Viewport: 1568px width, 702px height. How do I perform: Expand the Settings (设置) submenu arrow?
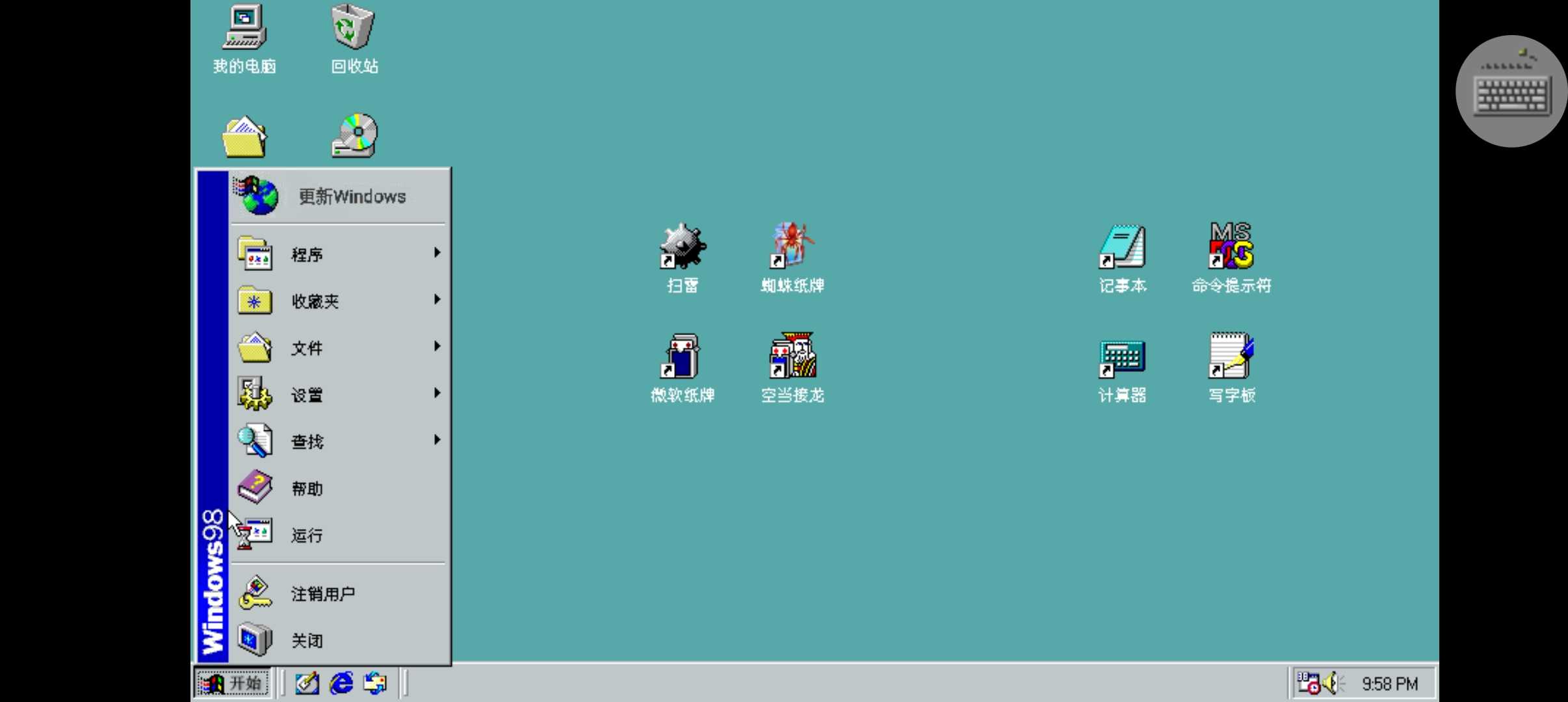tap(437, 393)
